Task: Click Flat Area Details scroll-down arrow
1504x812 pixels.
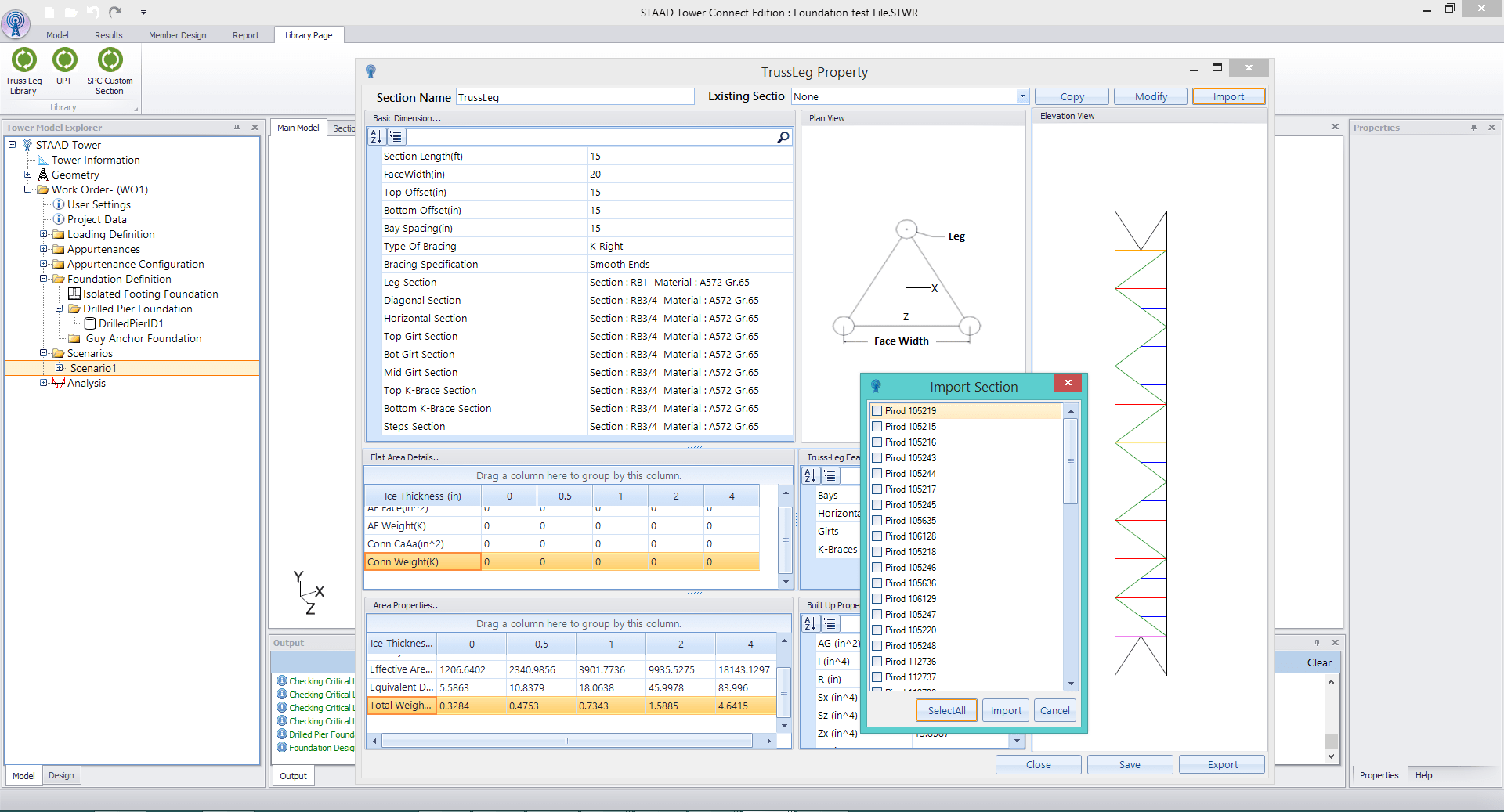Action: tap(786, 582)
